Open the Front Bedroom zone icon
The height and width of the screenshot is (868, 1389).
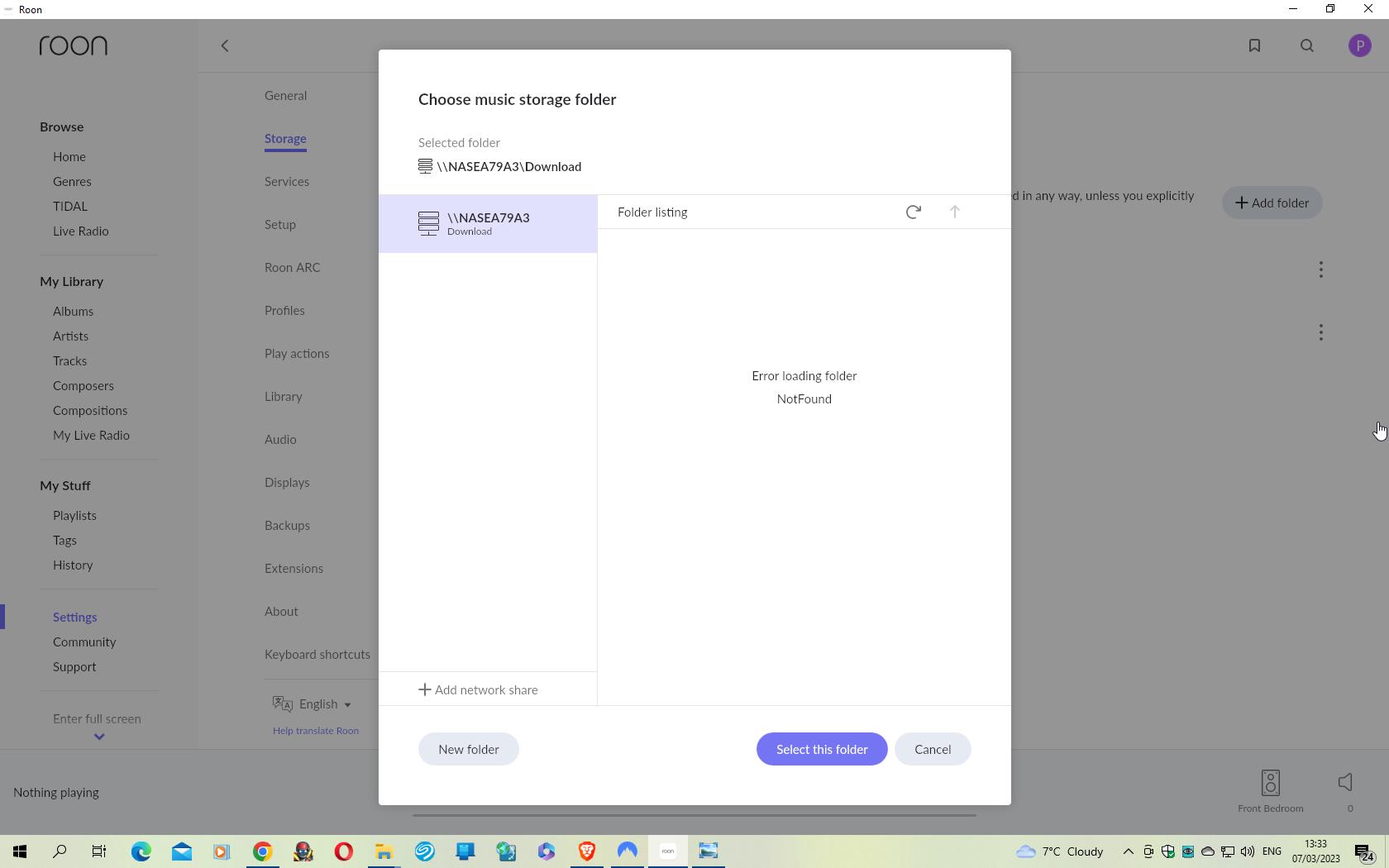[x=1271, y=782]
